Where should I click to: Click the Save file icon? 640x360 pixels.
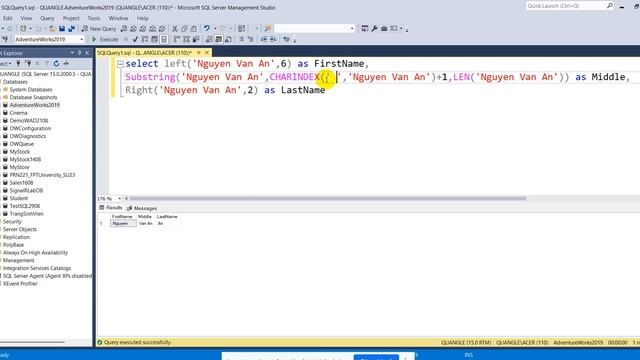(62, 29)
